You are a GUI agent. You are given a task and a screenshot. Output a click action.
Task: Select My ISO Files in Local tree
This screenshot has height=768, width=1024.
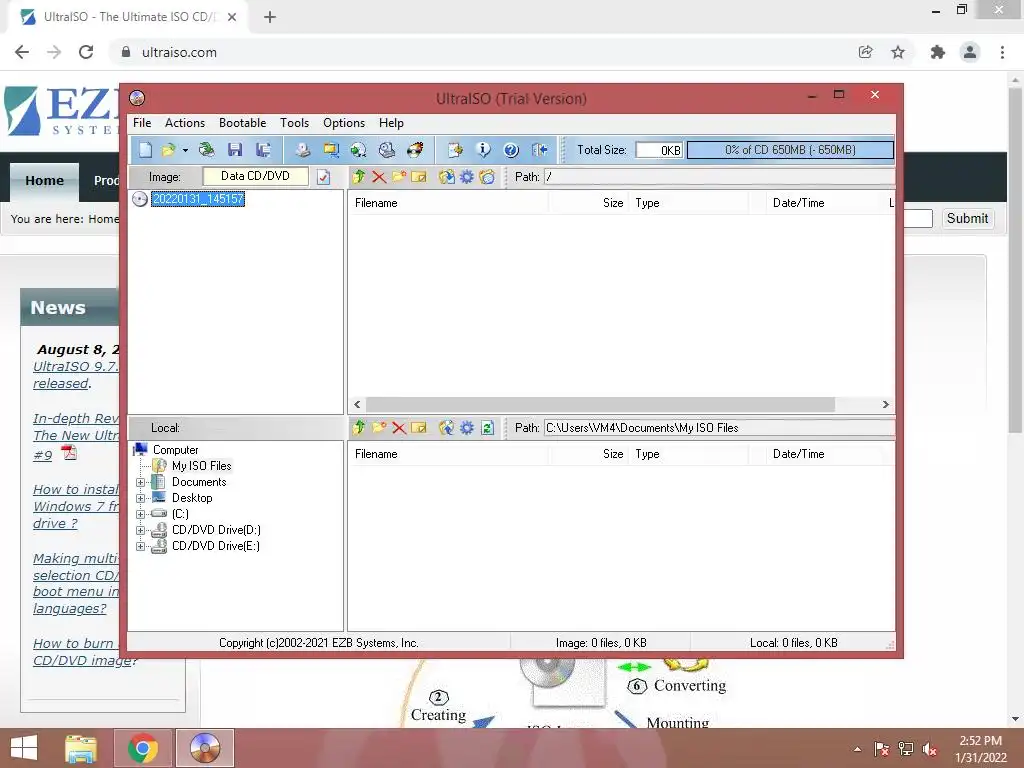pyautogui.click(x=201, y=466)
